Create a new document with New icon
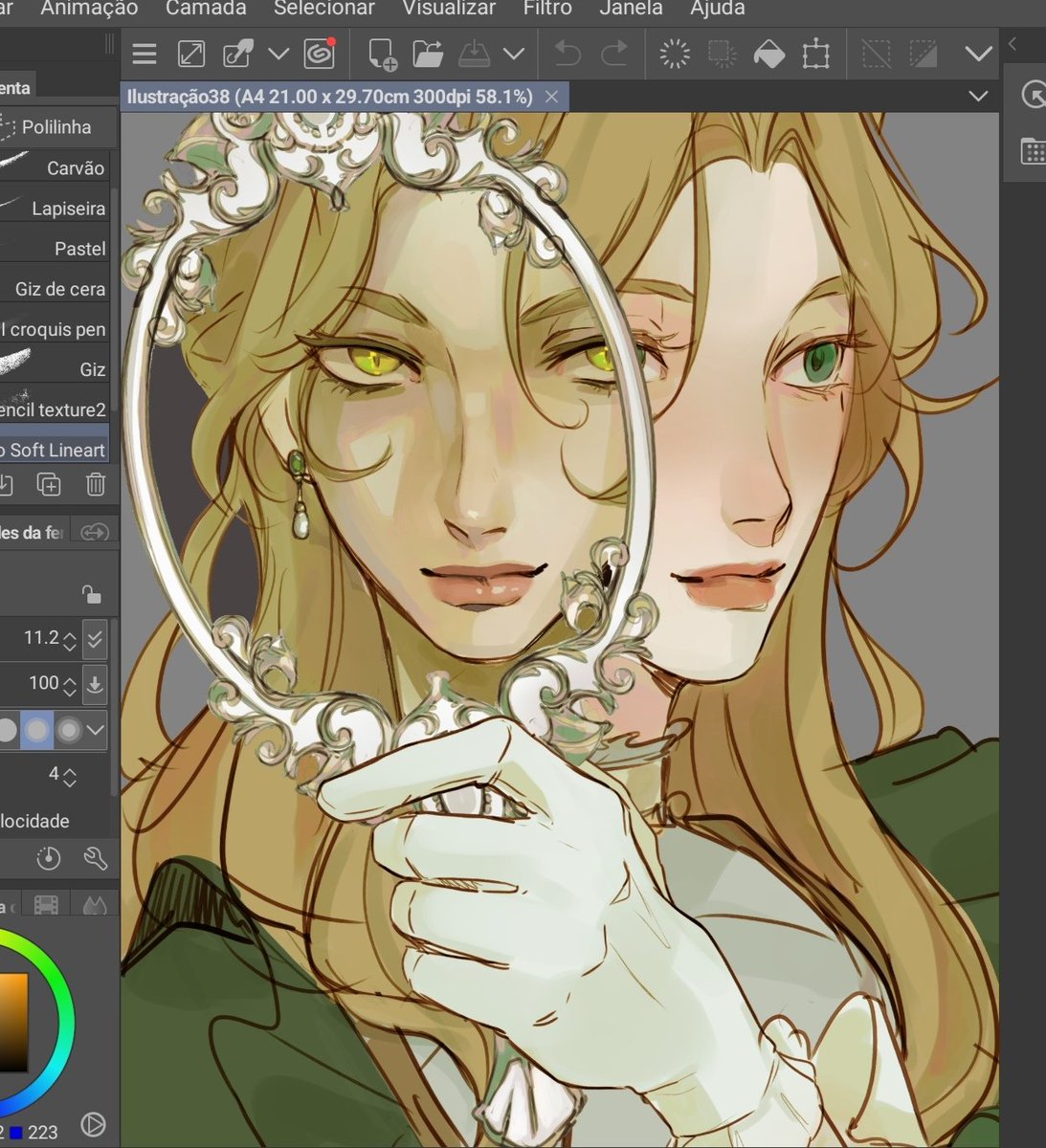 click(382, 55)
